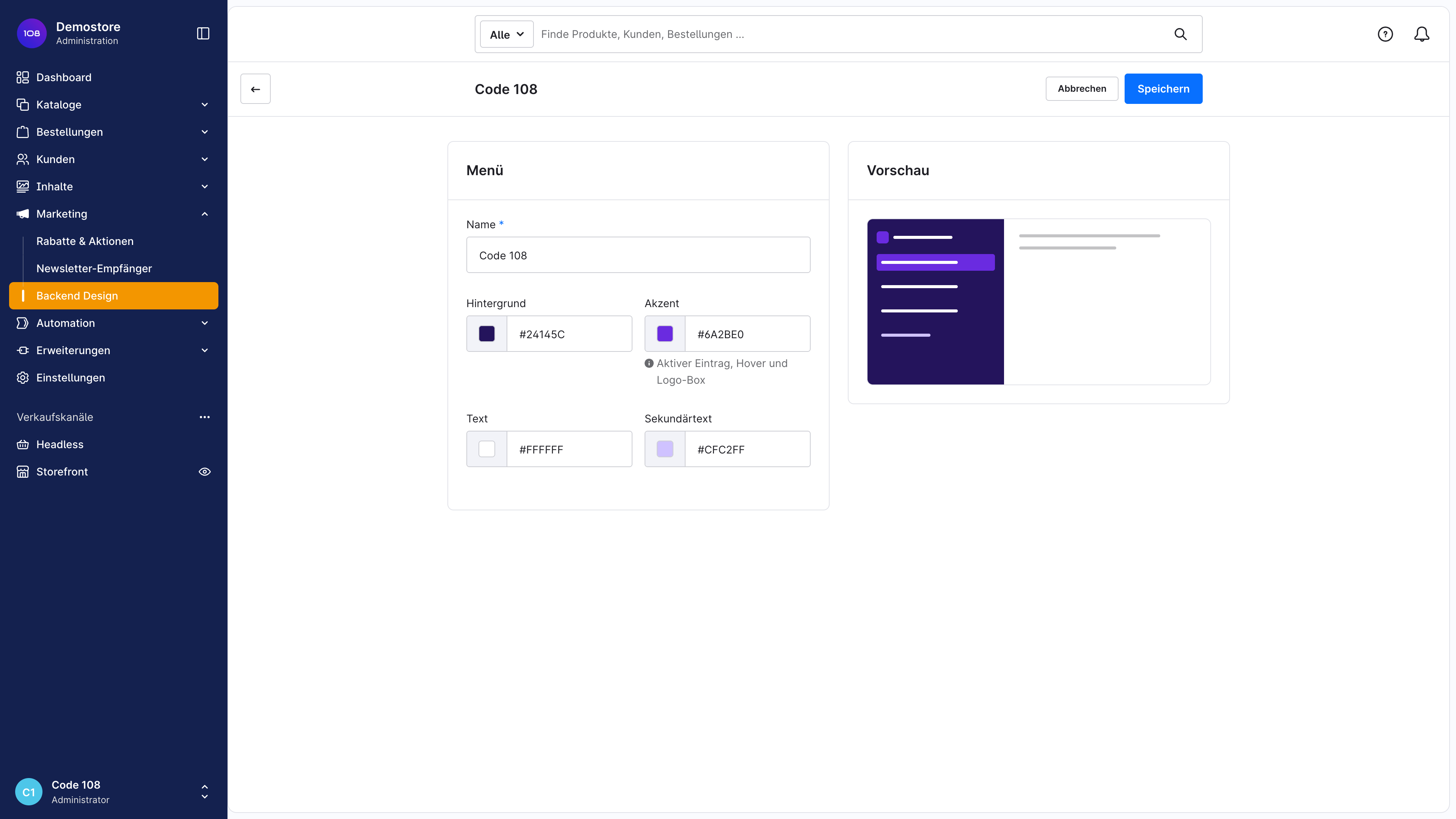Click the Speichern button
Viewport: 1456px width, 819px height.
(x=1163, y=89)
